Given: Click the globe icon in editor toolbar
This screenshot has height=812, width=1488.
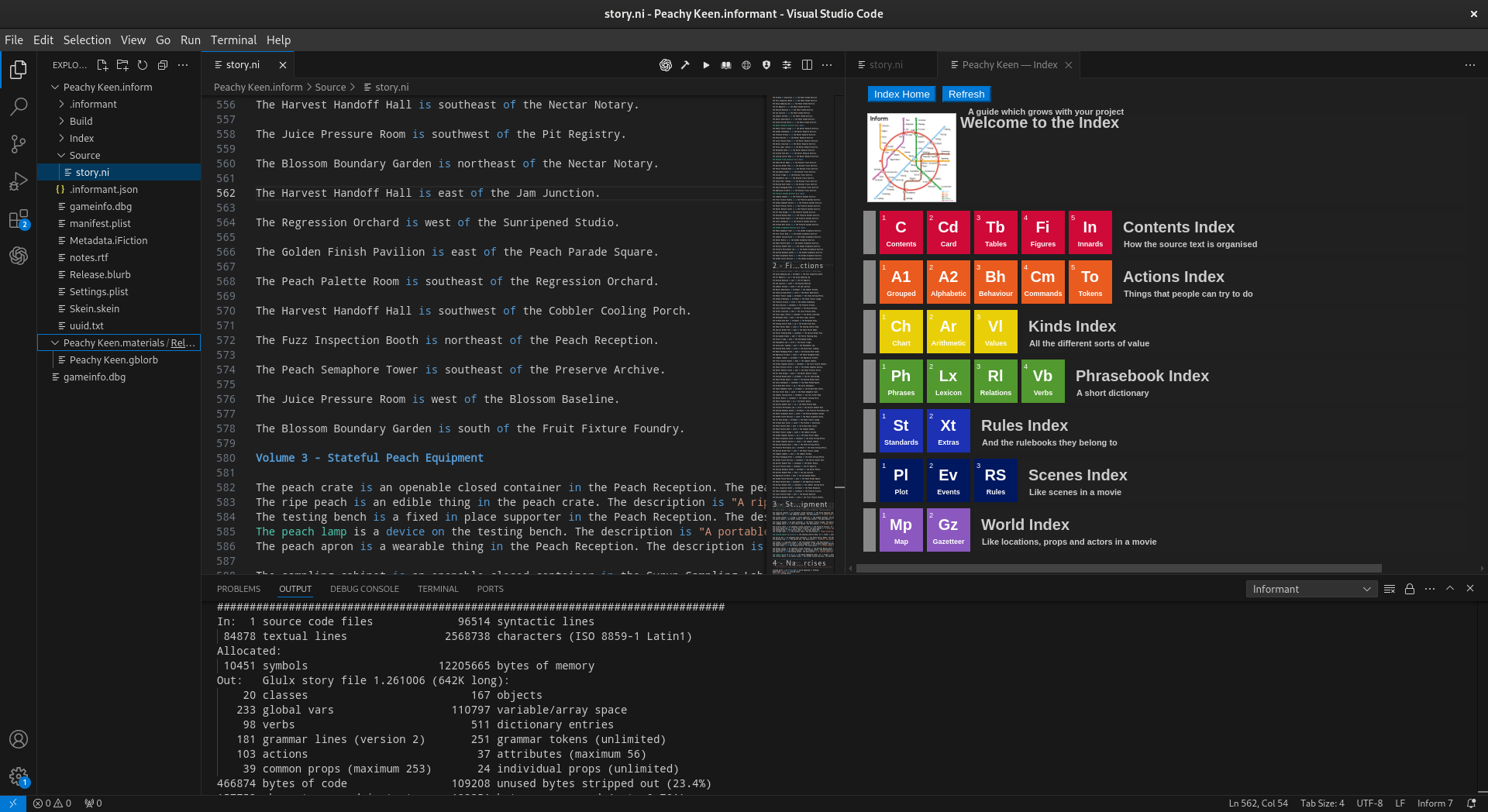Looking at the screenshot, I should 746,65.
